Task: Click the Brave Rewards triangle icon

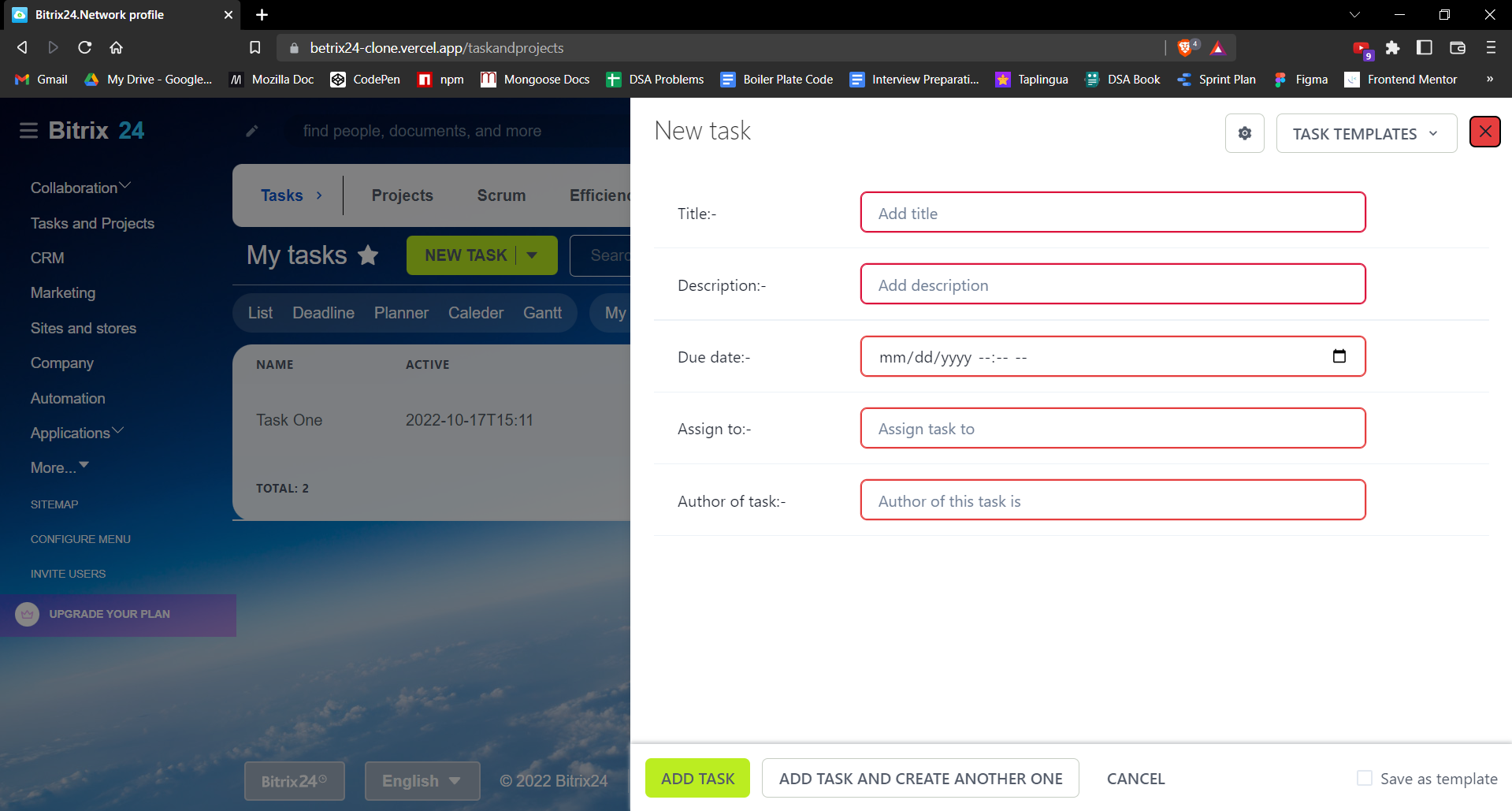Action: pyautogui.click(x=1217, y=48)
